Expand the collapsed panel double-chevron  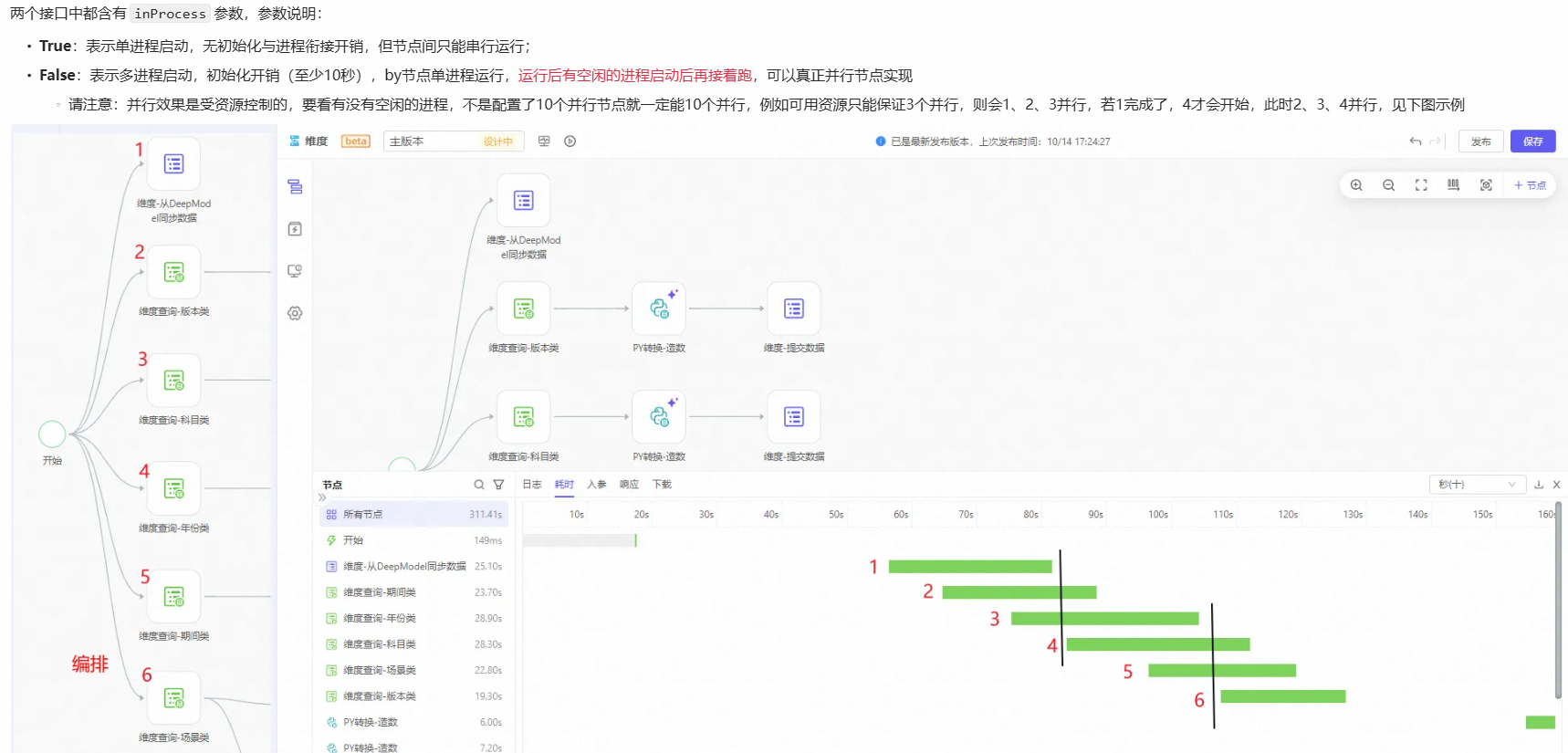[x=321, y=498]
